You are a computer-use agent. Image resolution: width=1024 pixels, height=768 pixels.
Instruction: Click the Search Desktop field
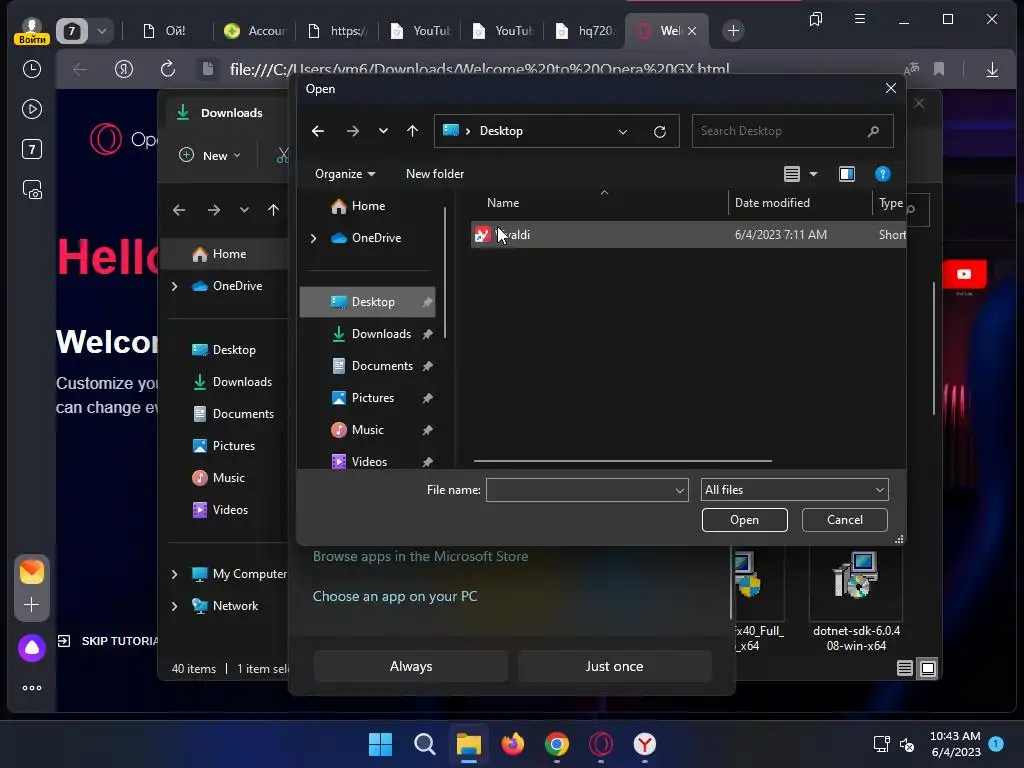pyautogui.click(x=792, y=131)
